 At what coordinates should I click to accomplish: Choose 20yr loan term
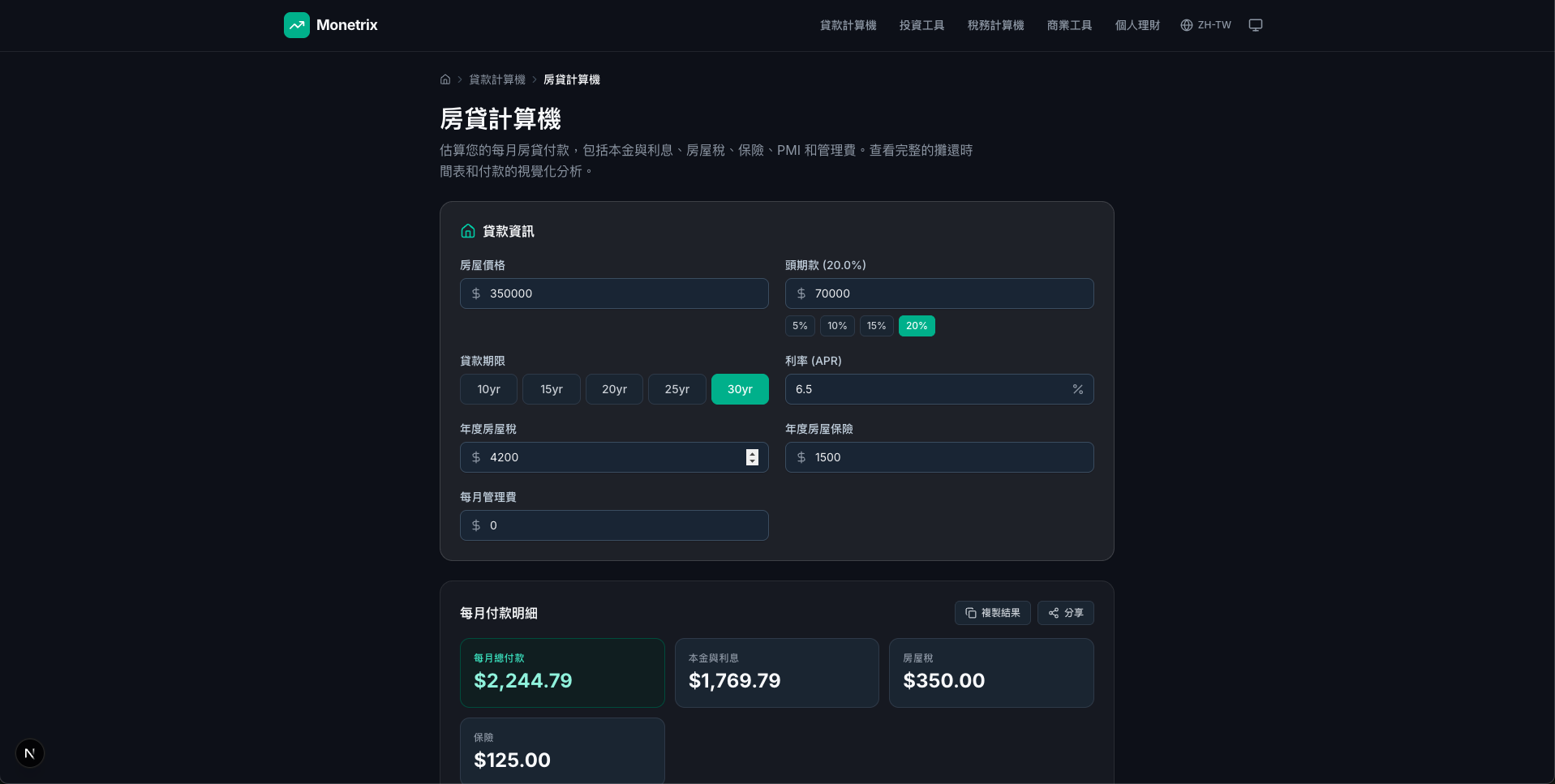pyautogui.click(x=614, y=389)
